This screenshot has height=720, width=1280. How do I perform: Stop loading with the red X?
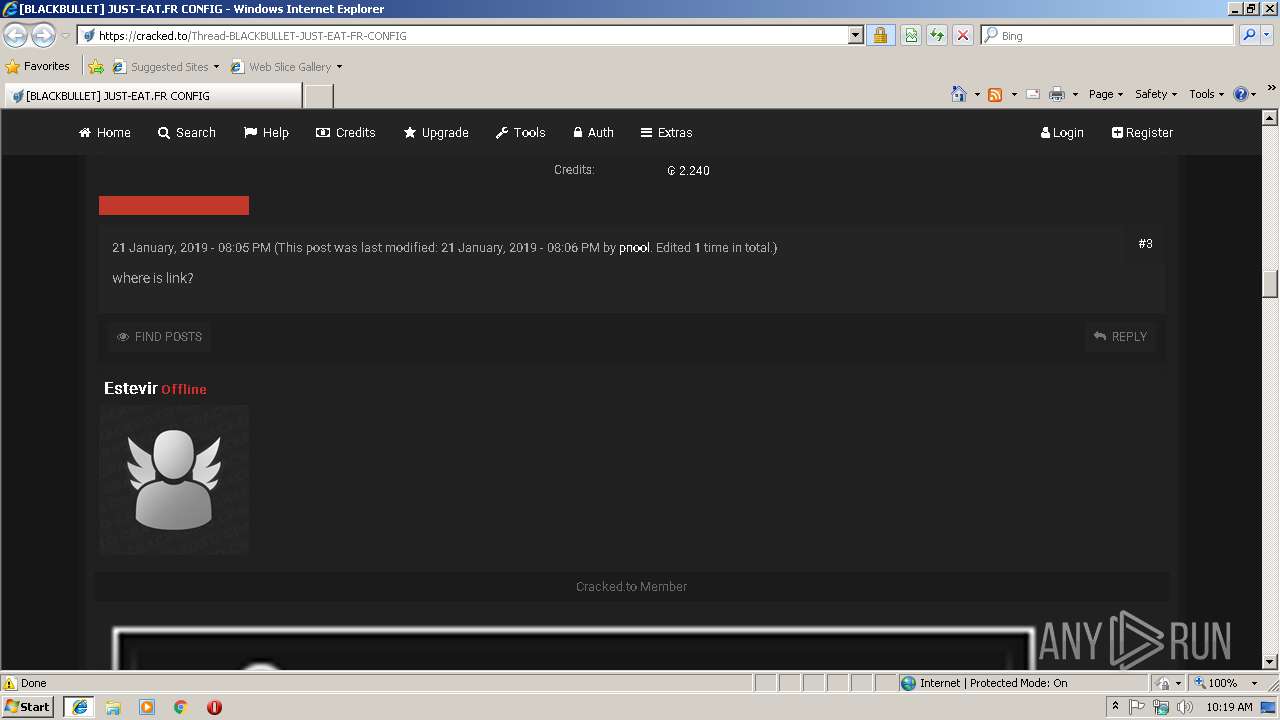click(x=962, y=35)
